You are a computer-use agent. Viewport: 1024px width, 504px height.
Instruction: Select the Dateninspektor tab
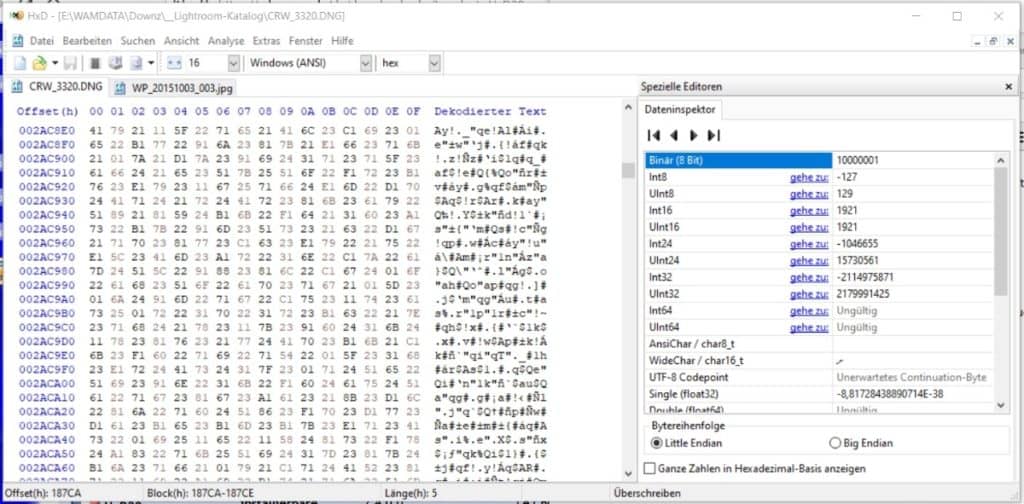[680, 111]
